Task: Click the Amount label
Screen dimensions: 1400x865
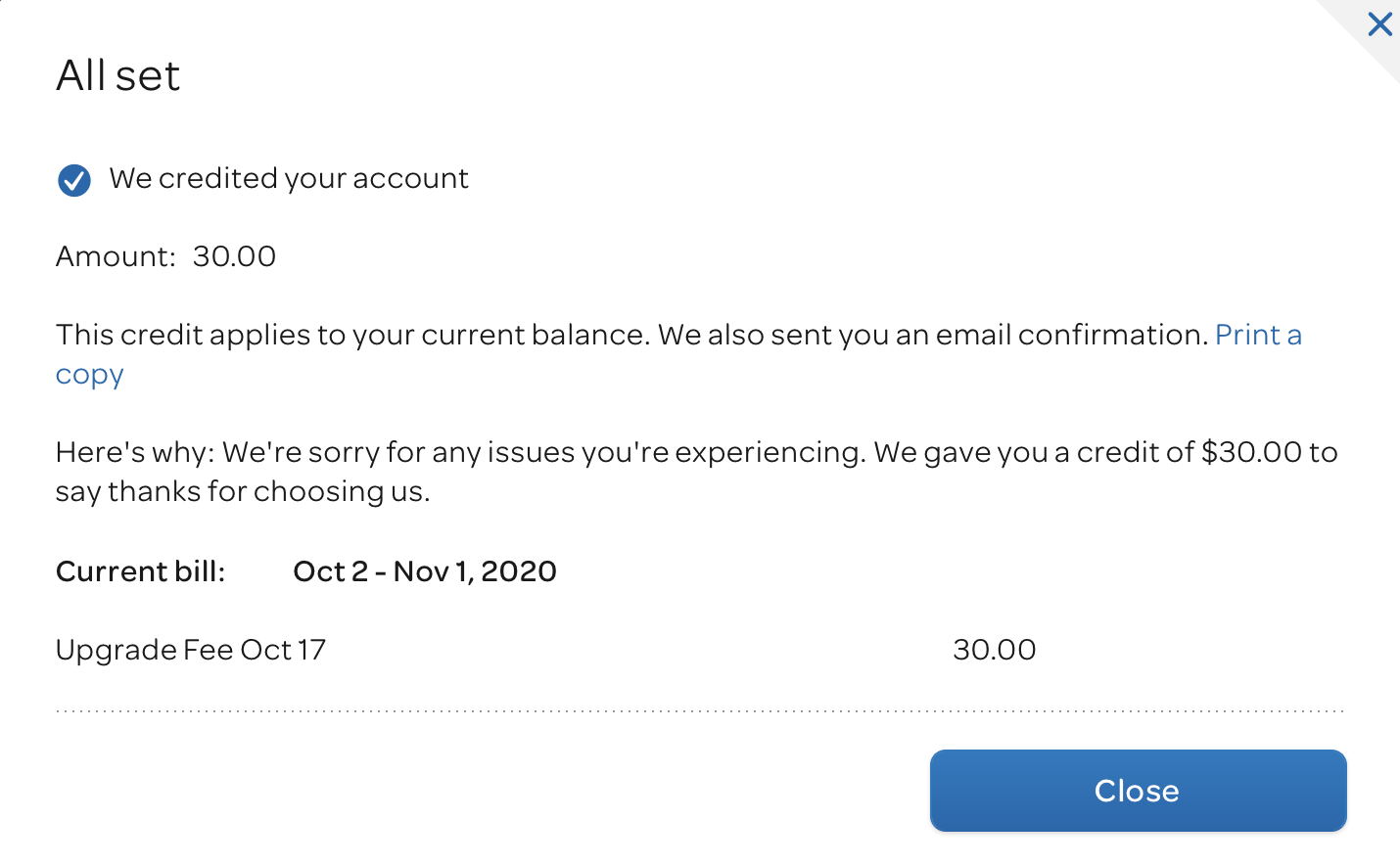Action: (116, 256)
